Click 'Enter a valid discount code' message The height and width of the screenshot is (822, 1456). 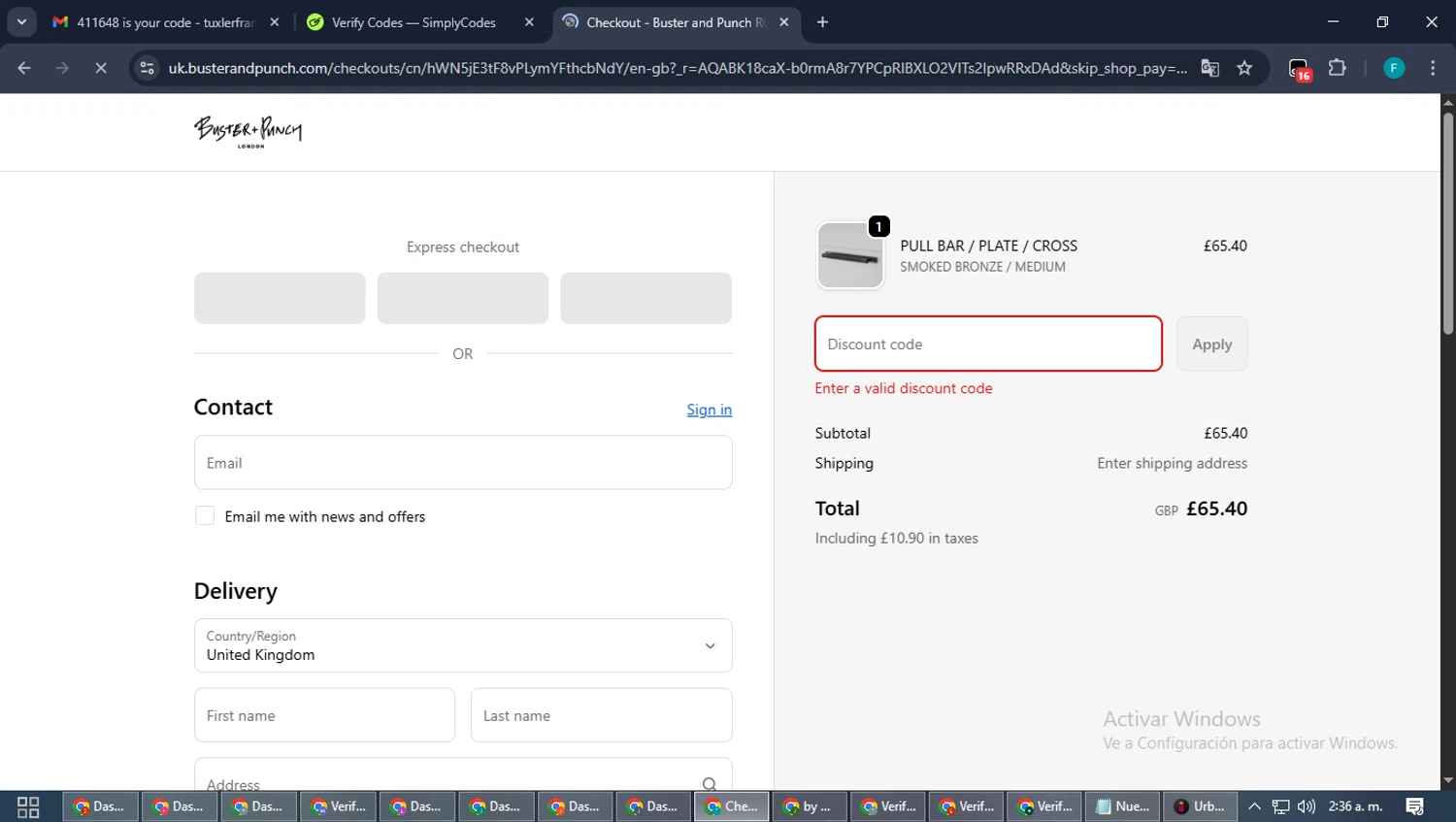(x=904, y=388)
